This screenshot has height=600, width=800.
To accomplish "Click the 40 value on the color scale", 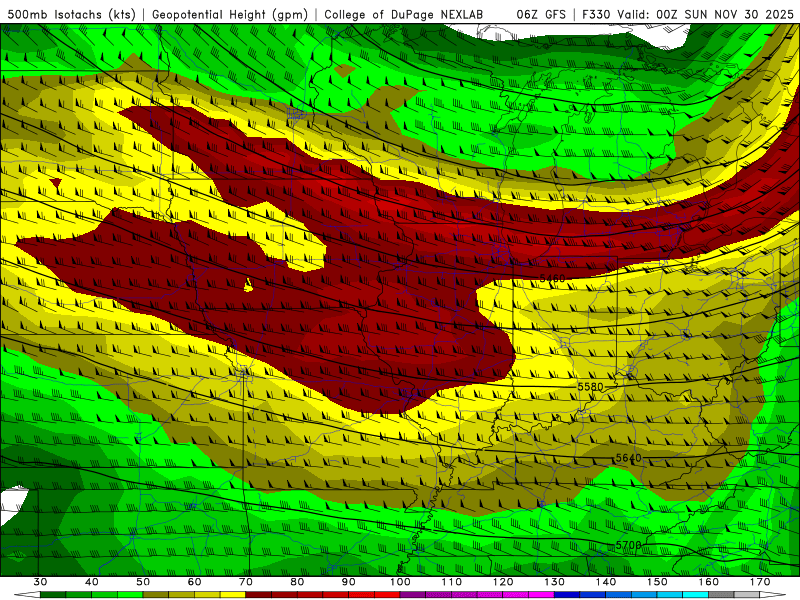I will 92,582.
